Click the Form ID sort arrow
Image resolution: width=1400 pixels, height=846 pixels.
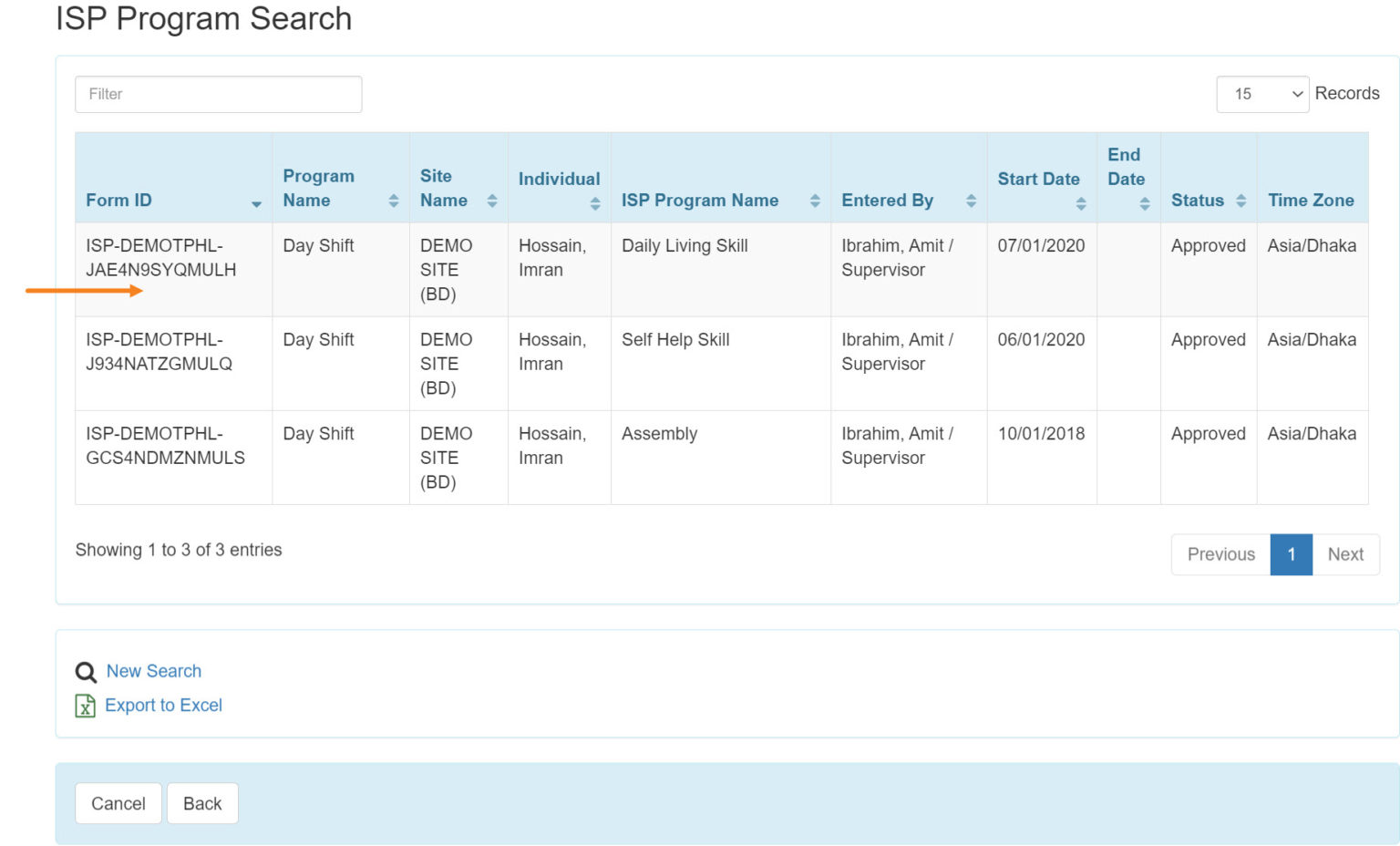(256, 204)
